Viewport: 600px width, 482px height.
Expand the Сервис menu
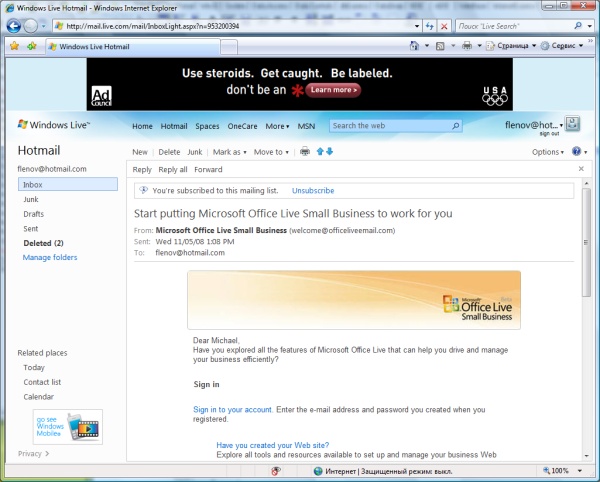[562, 46]
